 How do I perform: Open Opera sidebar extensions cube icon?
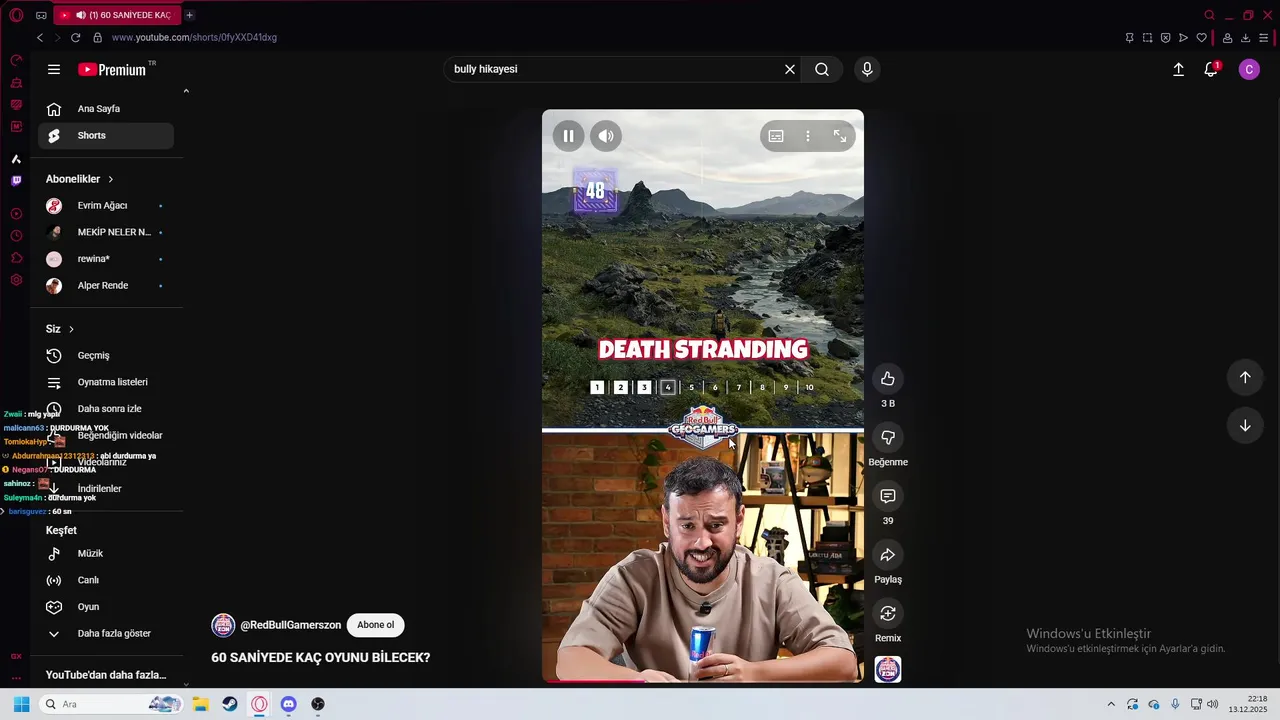tap(16, 258)
